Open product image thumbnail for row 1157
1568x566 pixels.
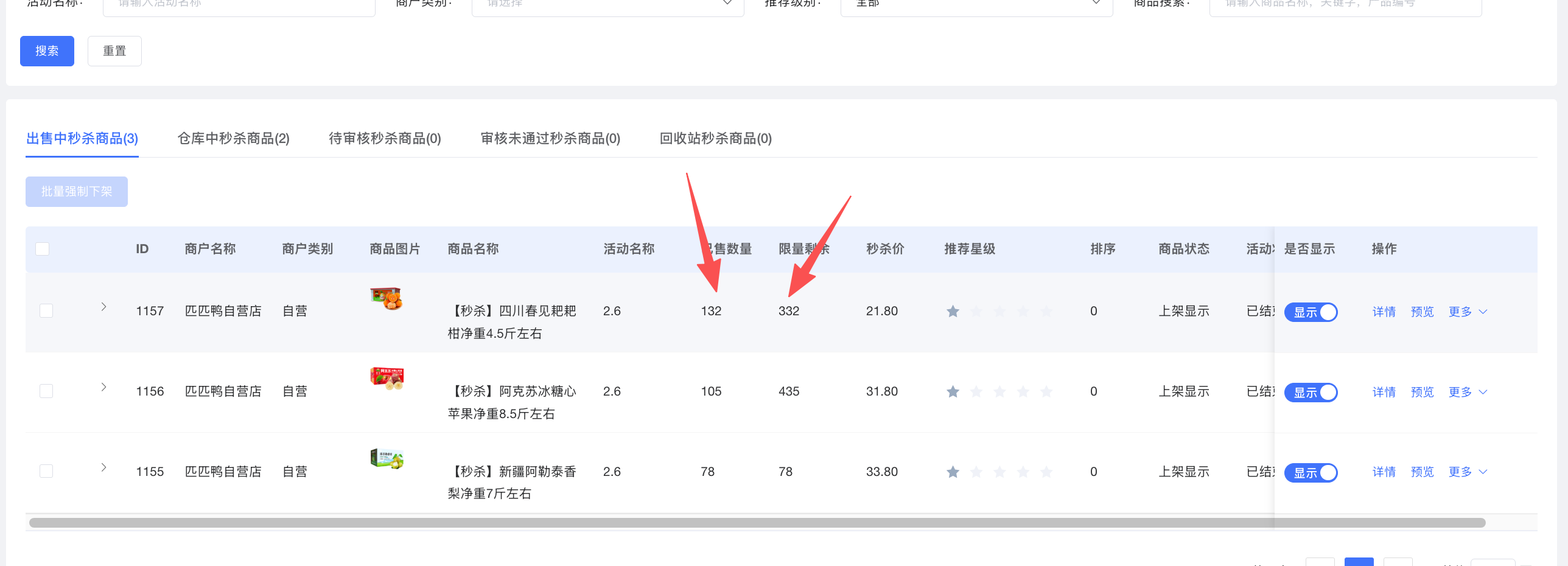[x=387, y=298]
